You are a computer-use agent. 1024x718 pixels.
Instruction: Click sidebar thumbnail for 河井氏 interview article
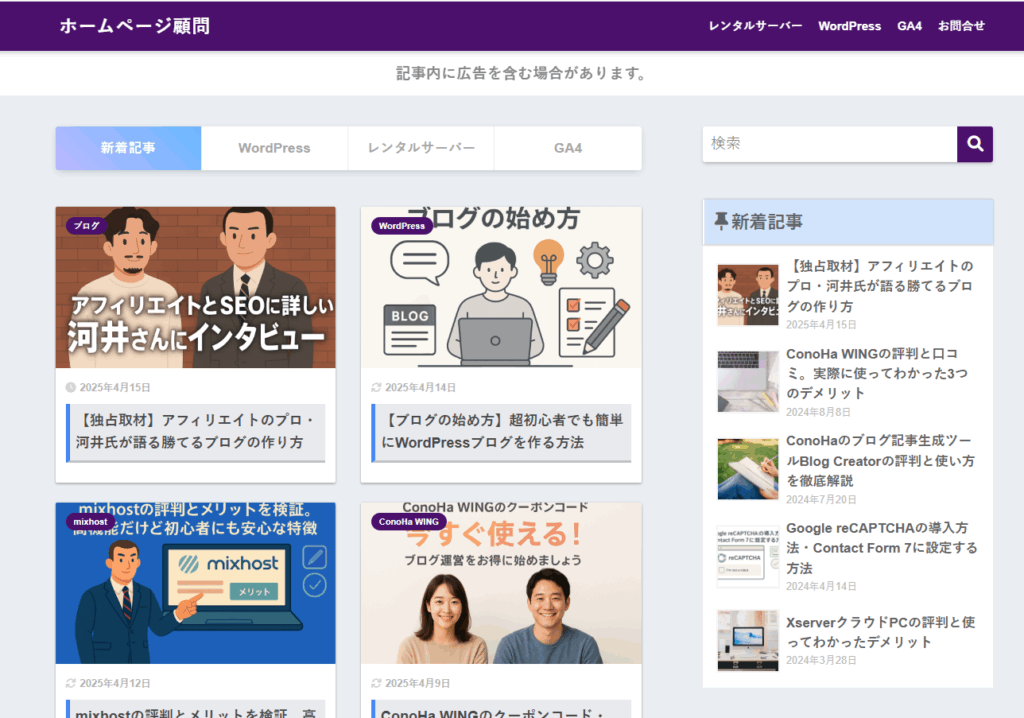(748, 295)
